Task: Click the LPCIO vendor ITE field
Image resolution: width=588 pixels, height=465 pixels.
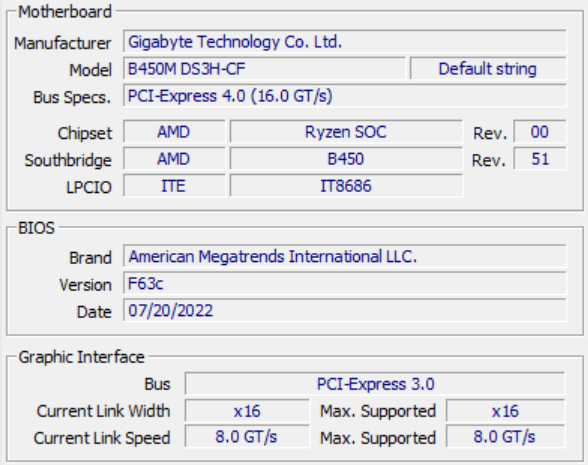Action: pos(174,186)
